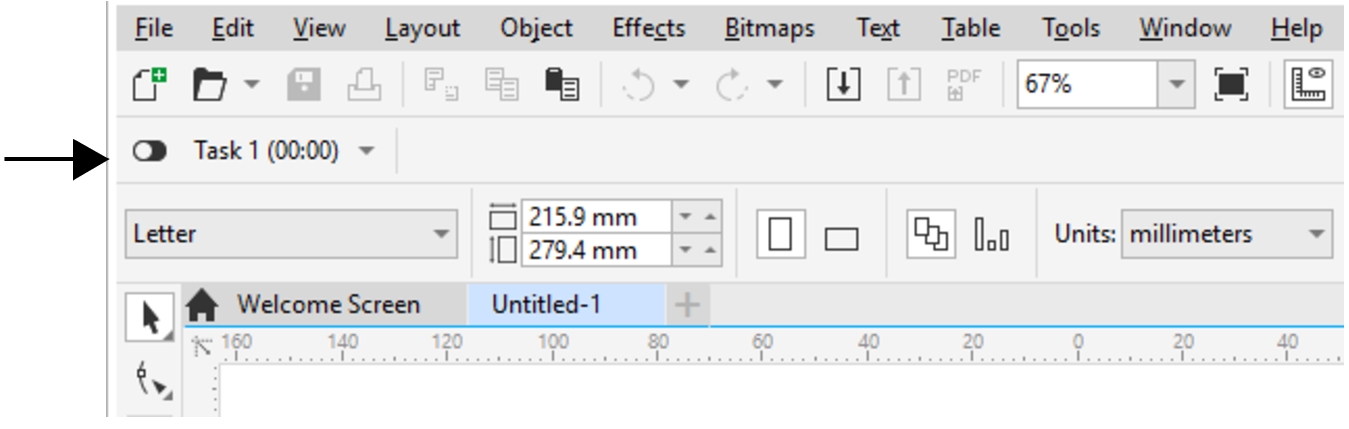Select the Pick tool arrow

tap(150, 319)
